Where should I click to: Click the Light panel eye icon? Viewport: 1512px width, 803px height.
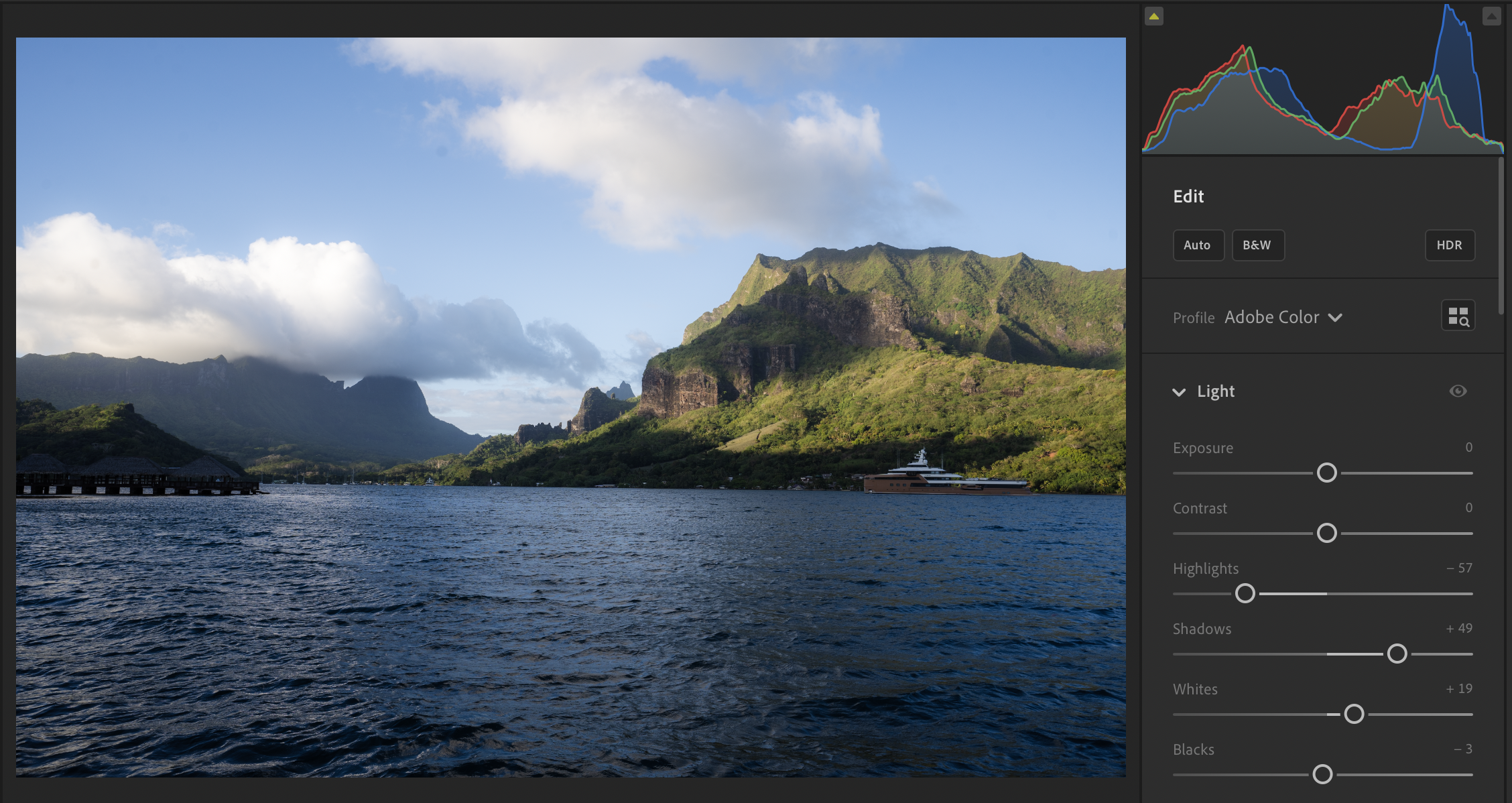tap(1458, 391)
